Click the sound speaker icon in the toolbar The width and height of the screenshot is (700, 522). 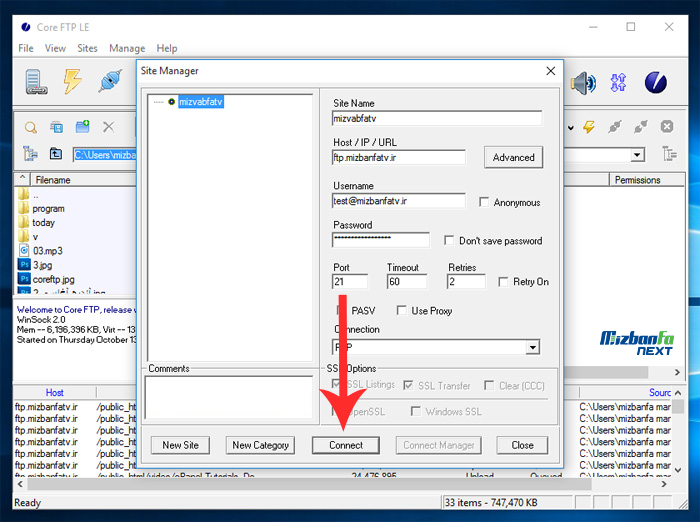pyautogui.click(x=583, y=83)
